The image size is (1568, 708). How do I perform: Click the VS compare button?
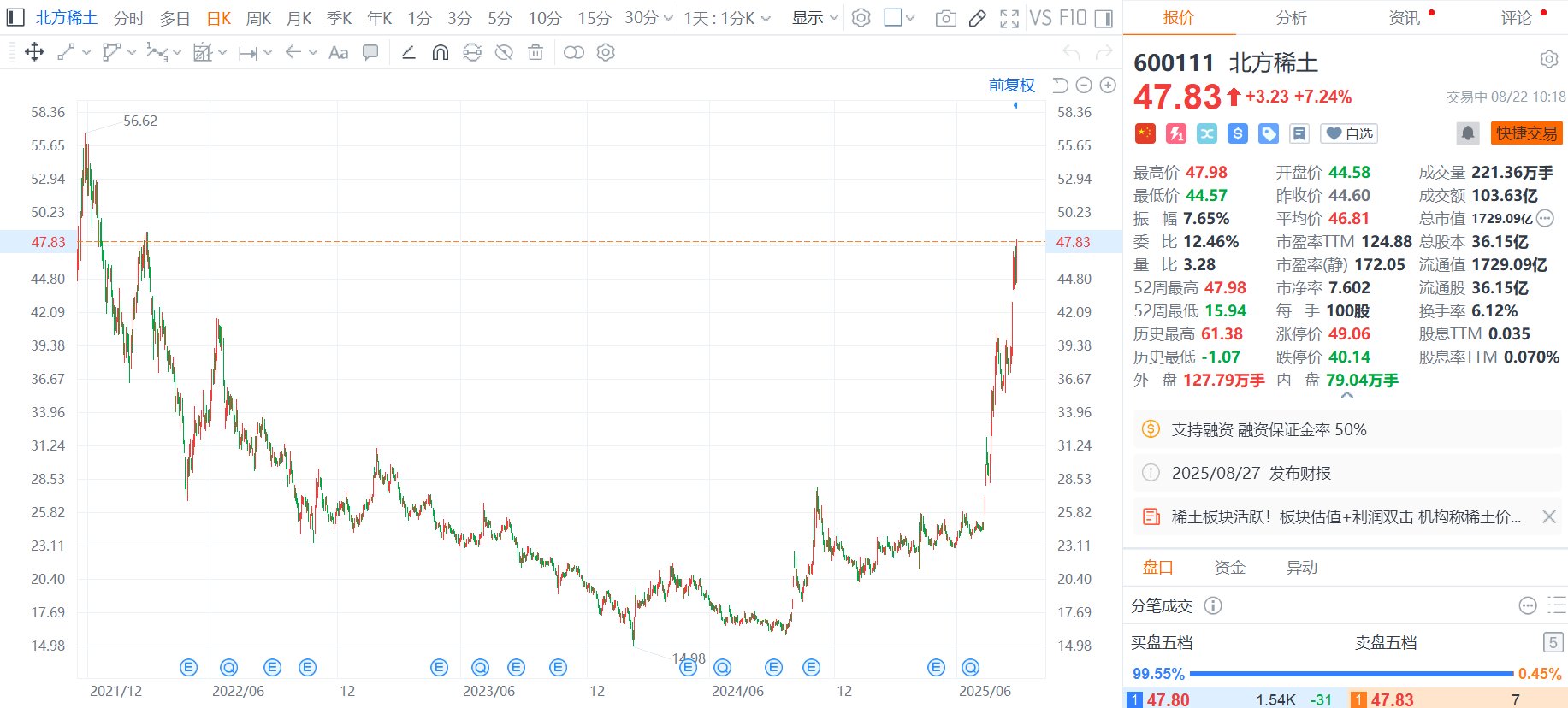(x=1040, y=18)
